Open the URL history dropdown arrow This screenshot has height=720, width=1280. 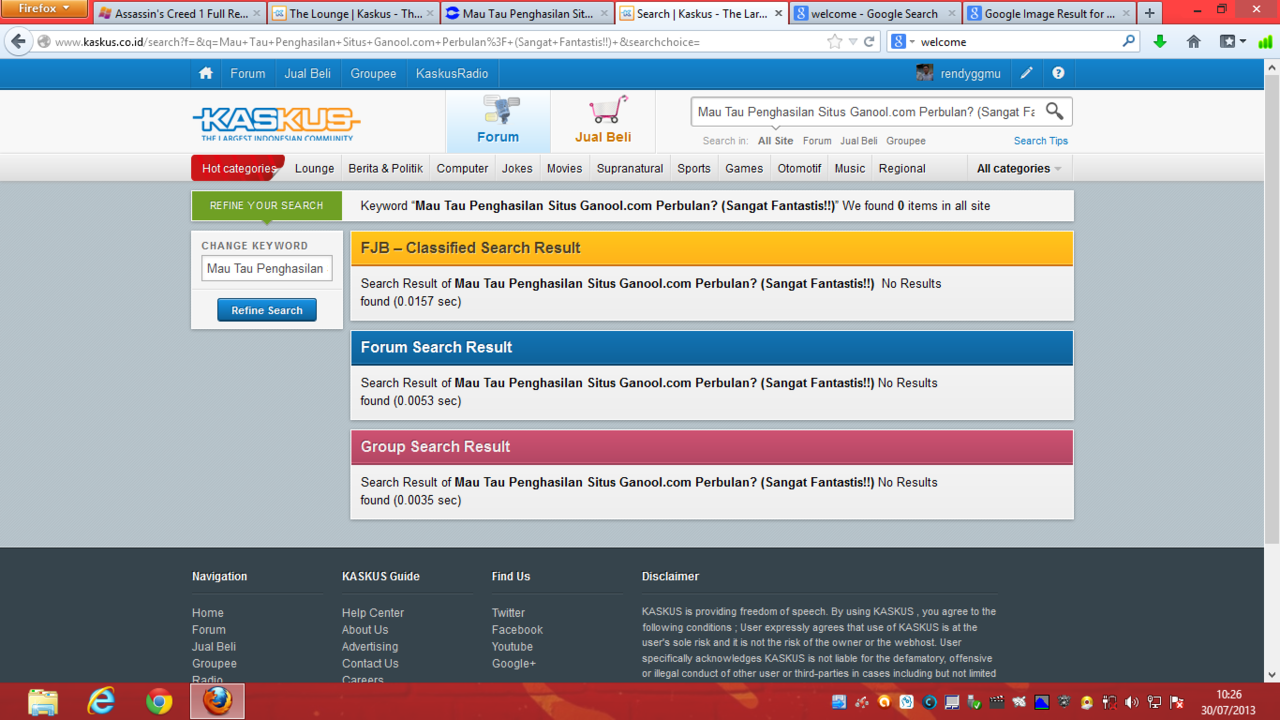[x=852, y=42]
